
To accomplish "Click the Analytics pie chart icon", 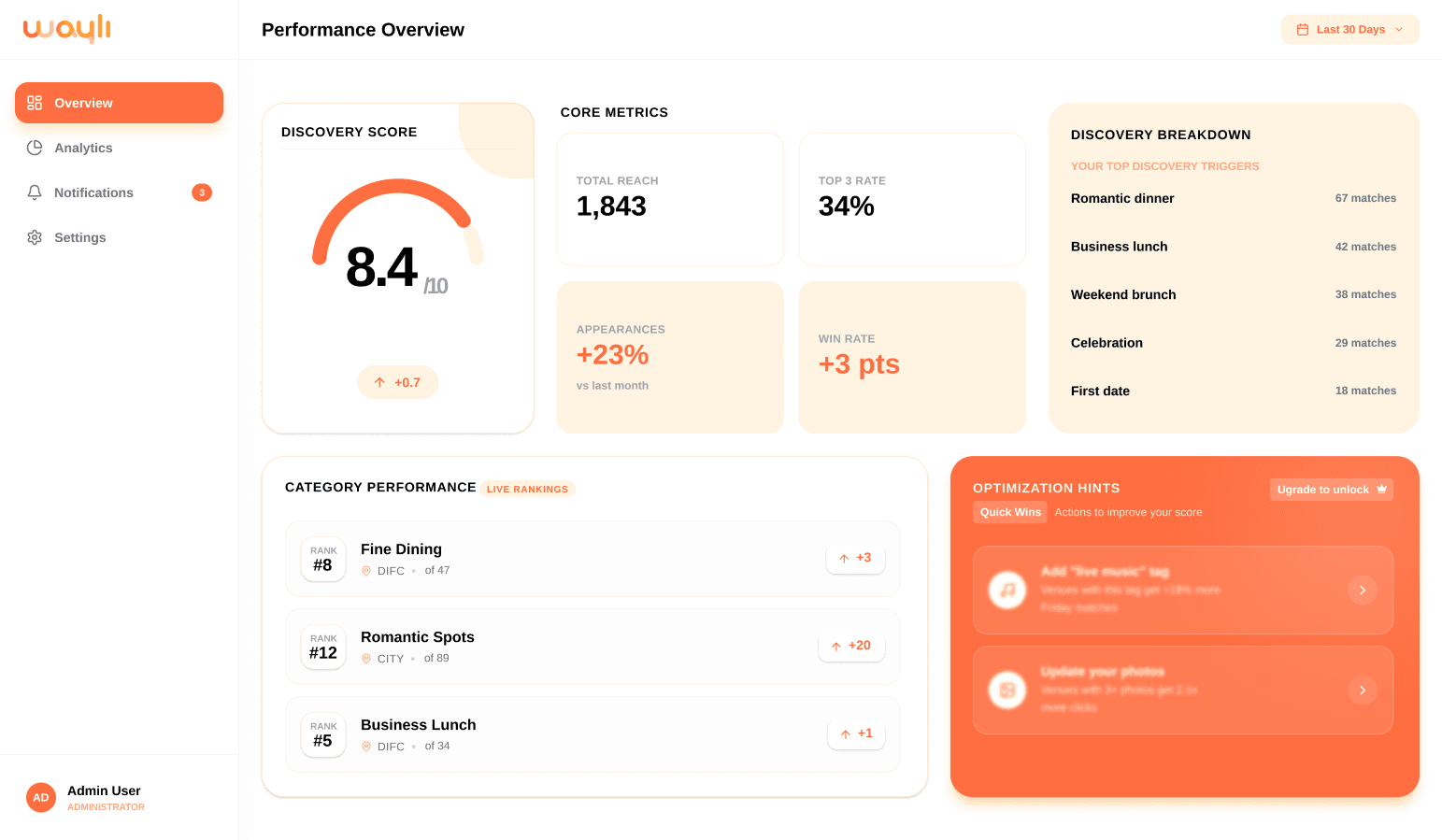I will [35, 148].
